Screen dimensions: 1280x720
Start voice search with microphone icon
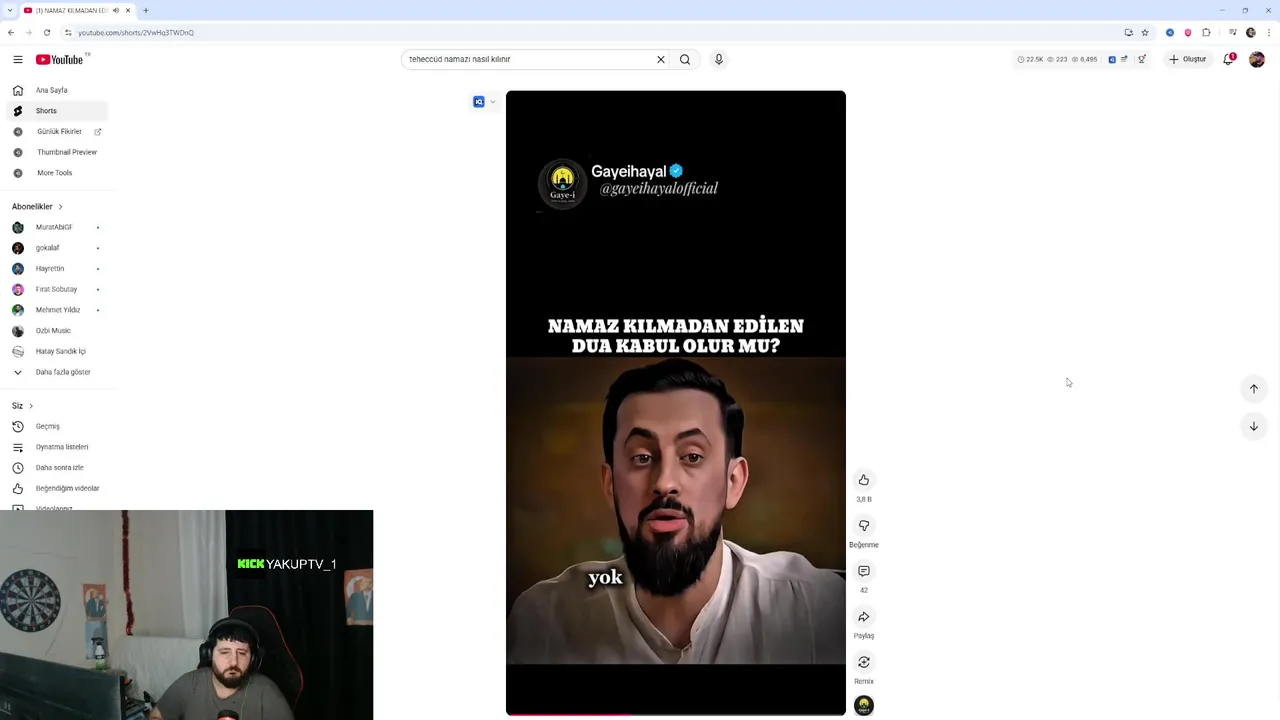click(x=718, y=59)
